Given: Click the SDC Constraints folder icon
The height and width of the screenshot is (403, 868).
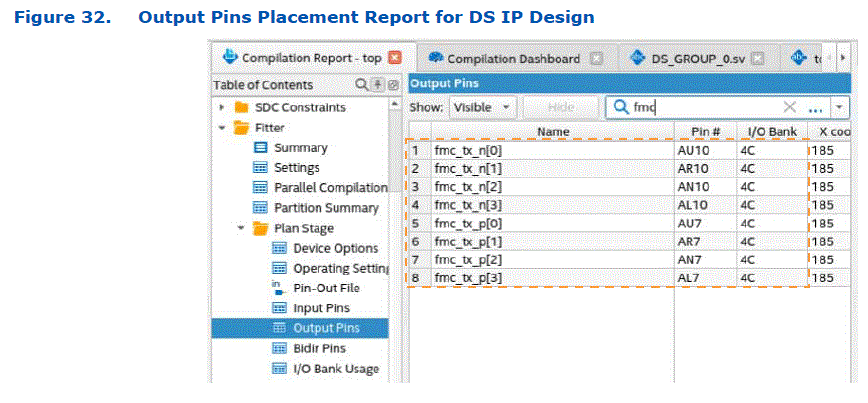Looking at the screenshot, I should [x=241, y=107].
